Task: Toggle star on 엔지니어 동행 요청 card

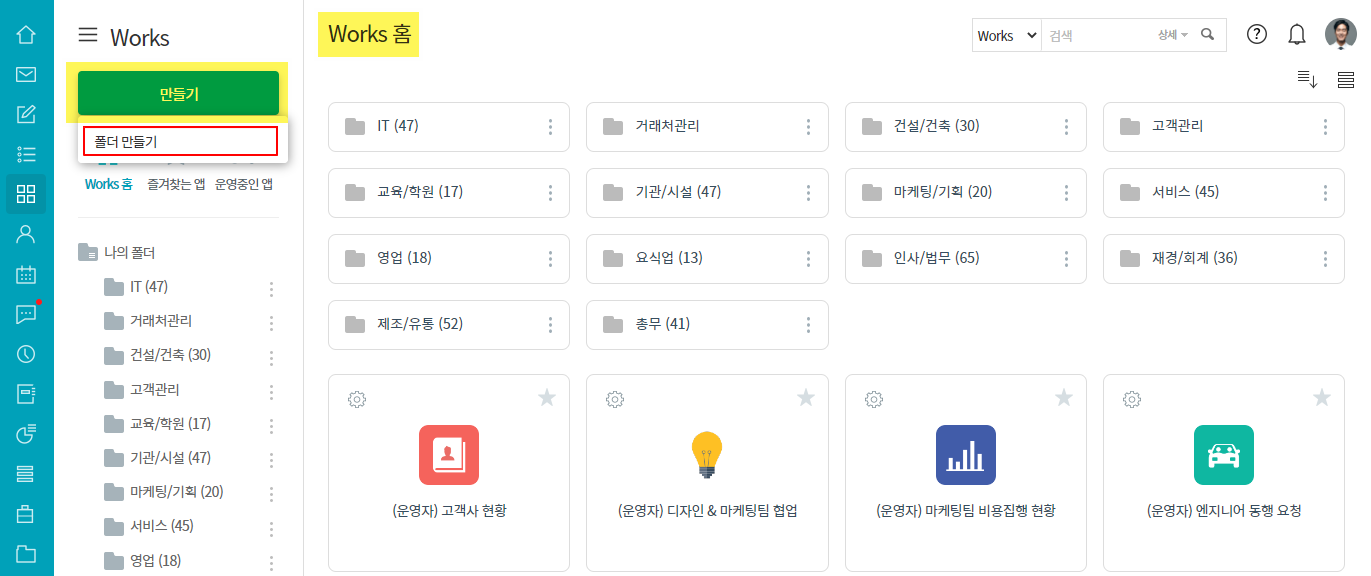Action: click(x=1322, y=398)
